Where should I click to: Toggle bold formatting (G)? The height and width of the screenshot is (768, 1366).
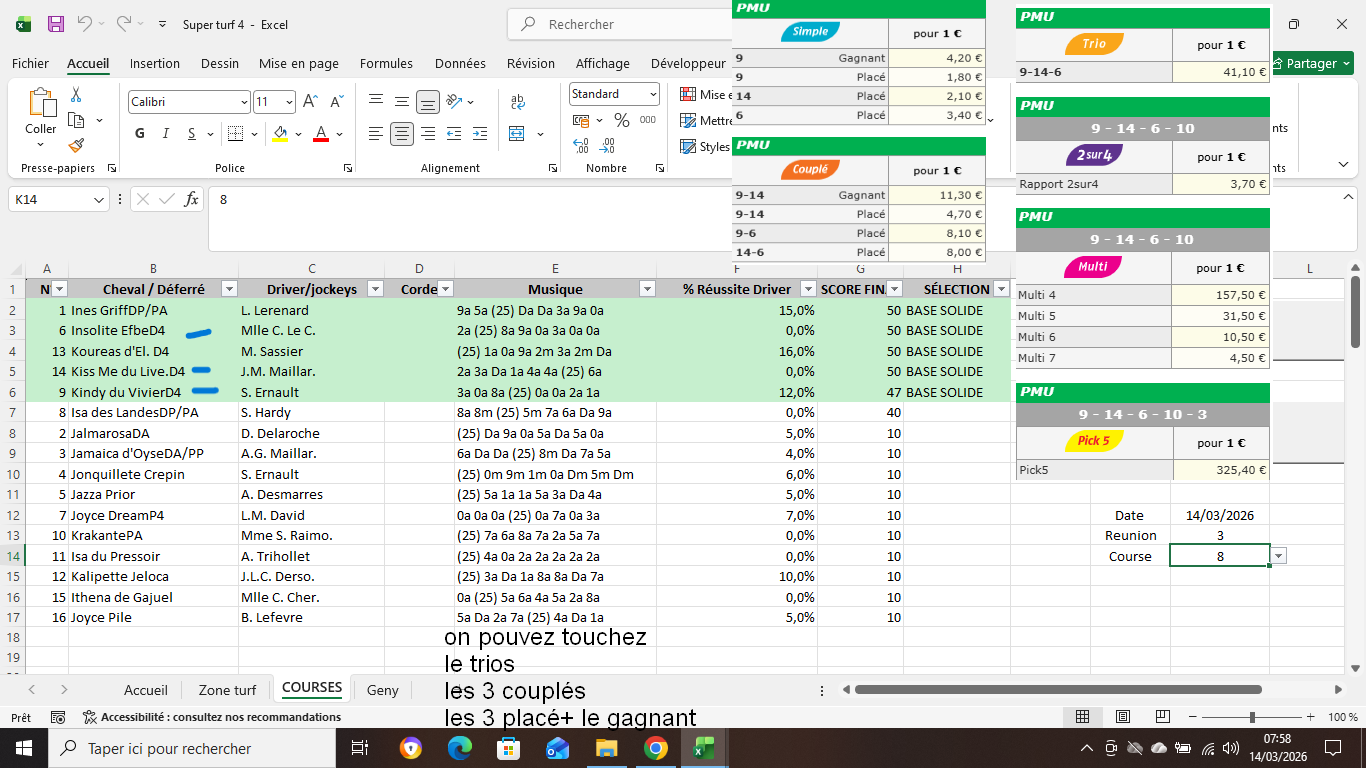[x=139, y=134]
